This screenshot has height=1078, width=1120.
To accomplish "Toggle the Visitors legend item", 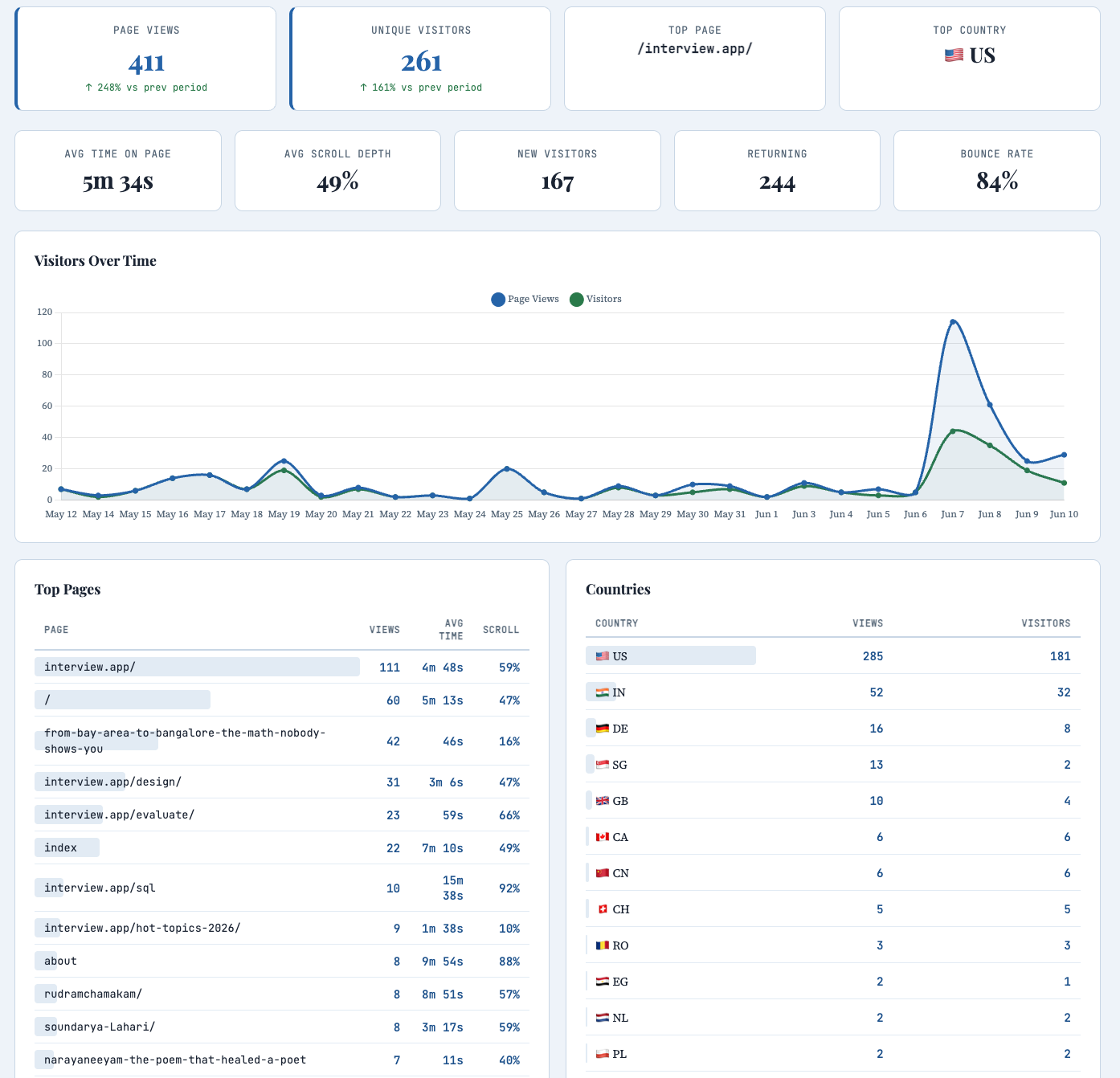I will [x=595, y=299].
